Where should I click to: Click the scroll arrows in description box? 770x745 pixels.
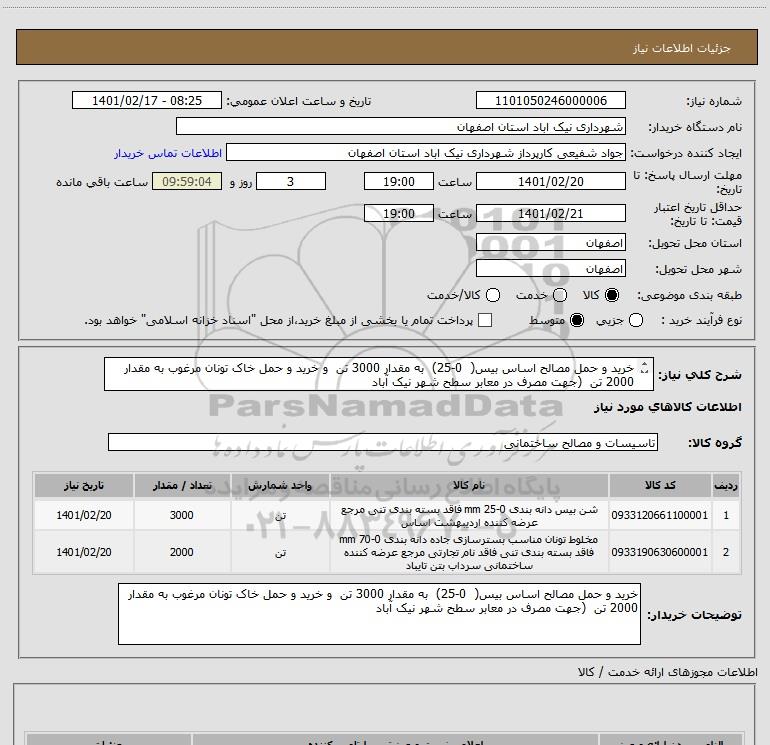[x=645, y=368]
